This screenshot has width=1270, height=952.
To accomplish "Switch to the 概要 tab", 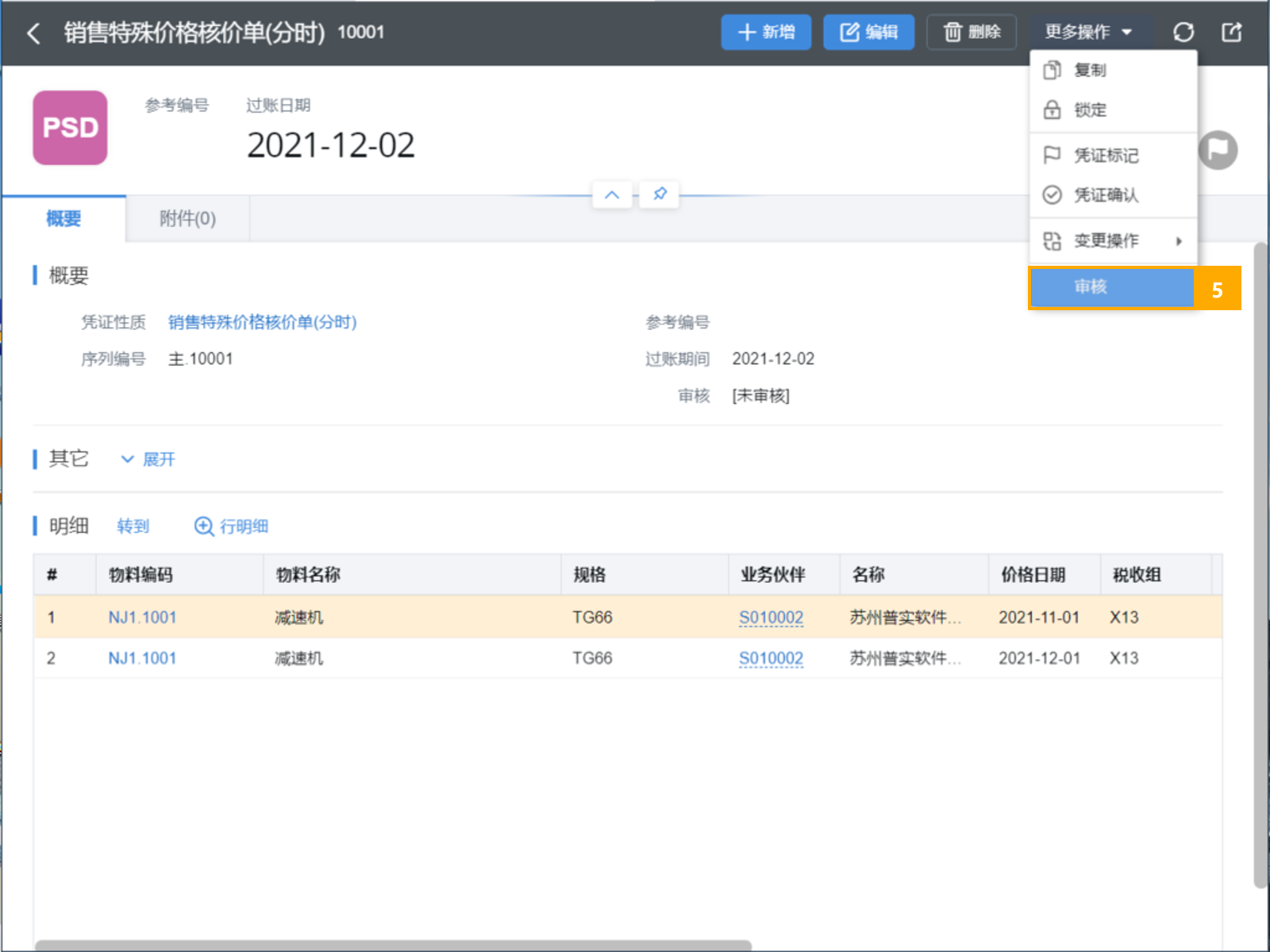I will [63, 219].
